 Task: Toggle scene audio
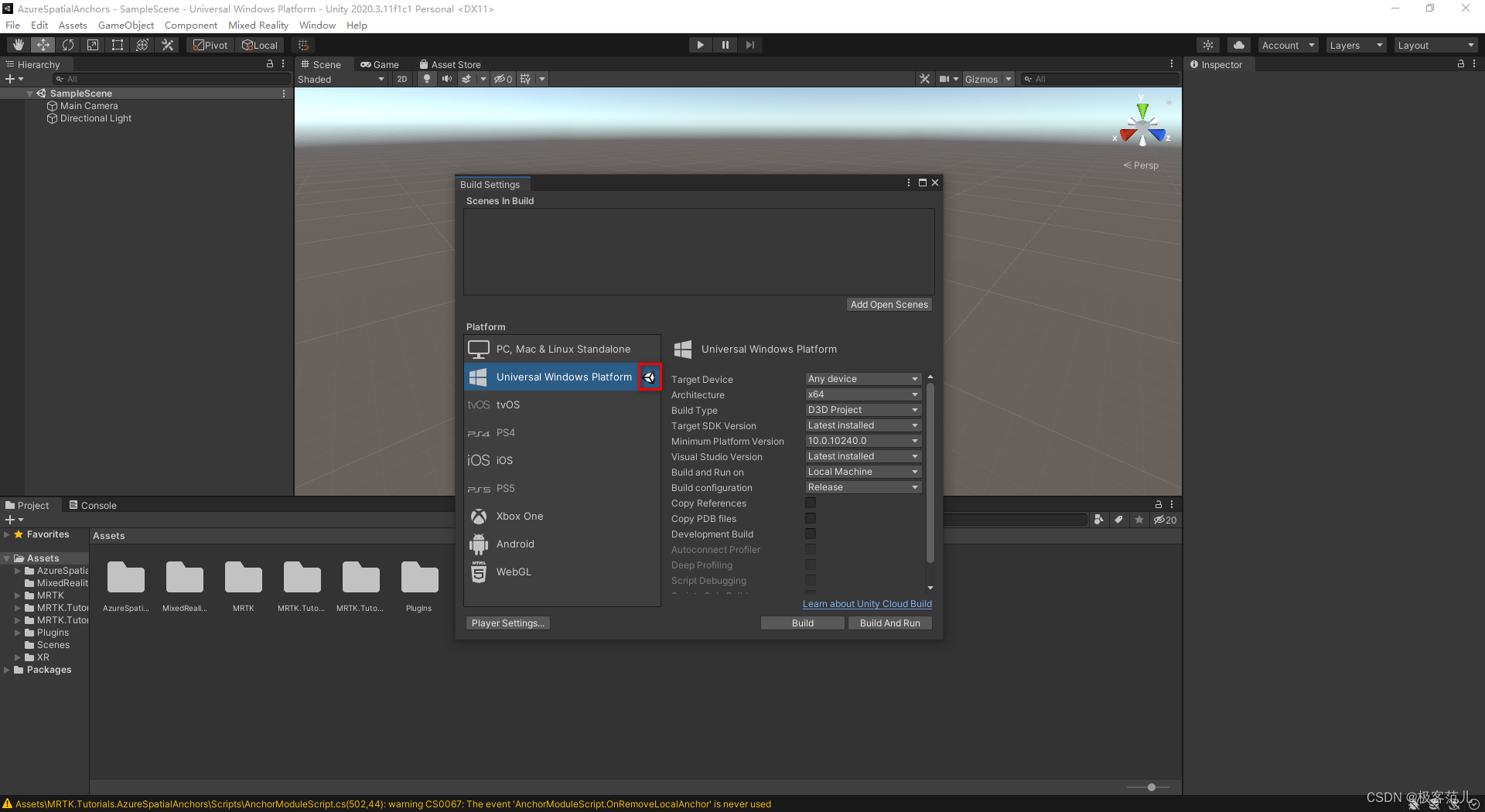[446, 79]
